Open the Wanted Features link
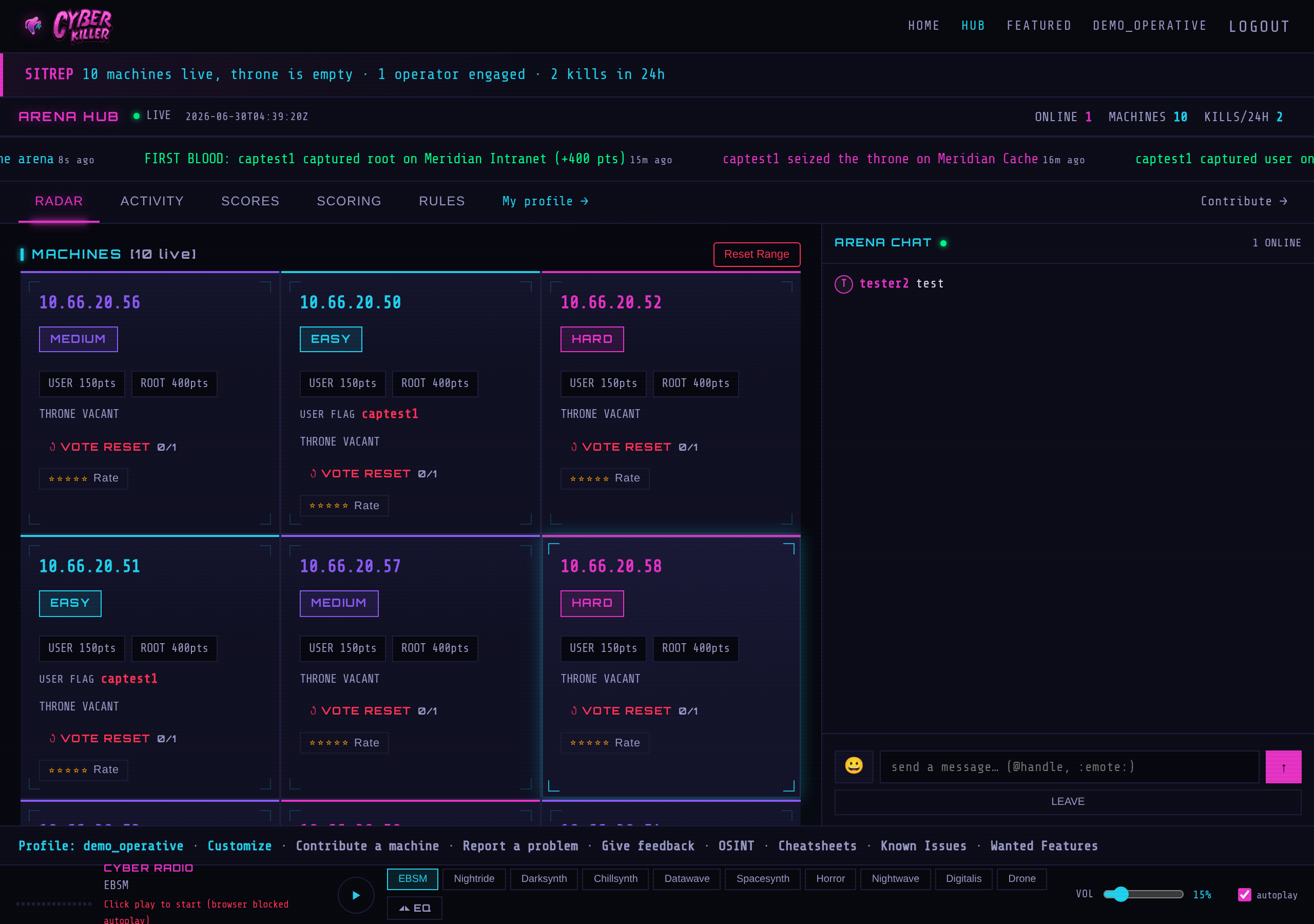1314x924 pixels. point(1044,845)
